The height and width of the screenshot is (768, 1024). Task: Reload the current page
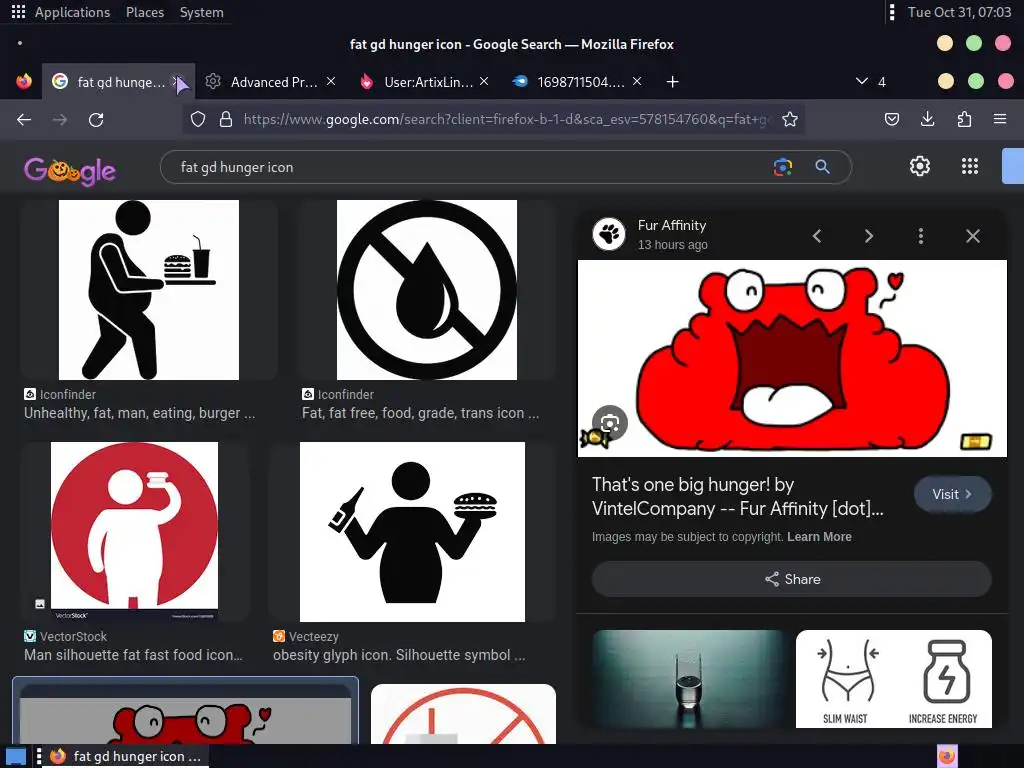96,120
